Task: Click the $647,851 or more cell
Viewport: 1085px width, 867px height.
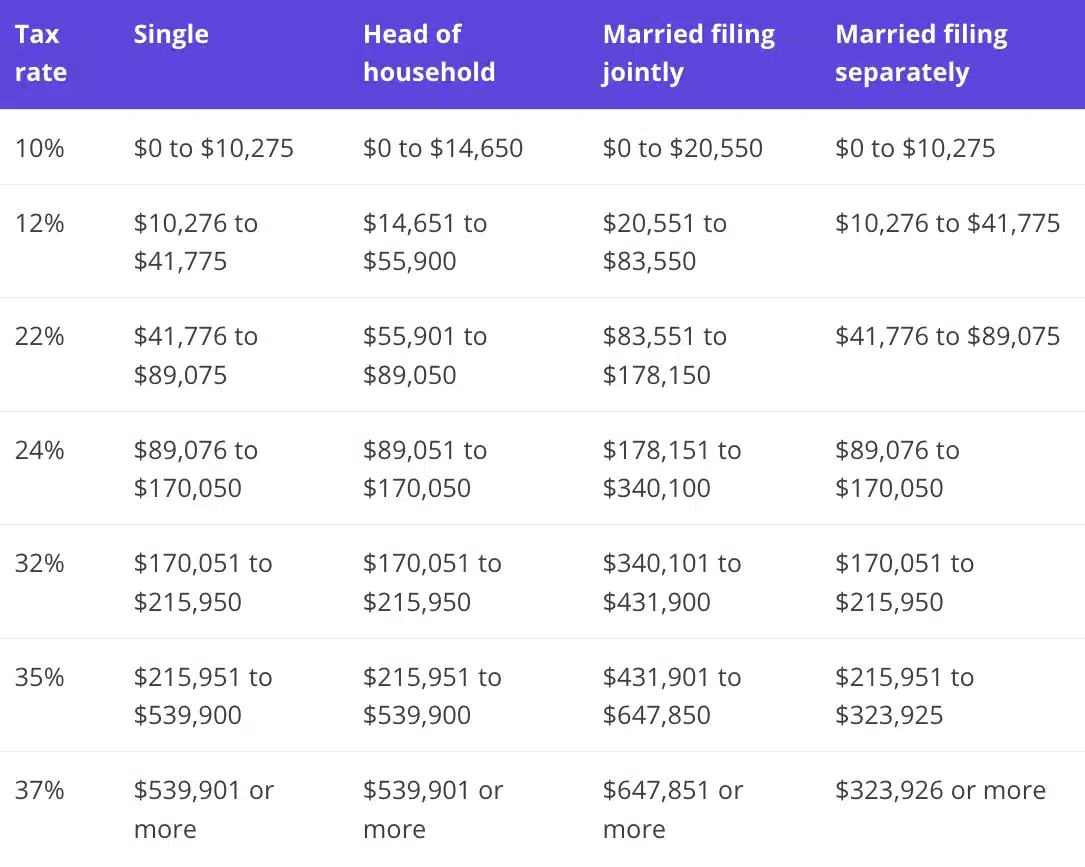Action: click(673, 810)
